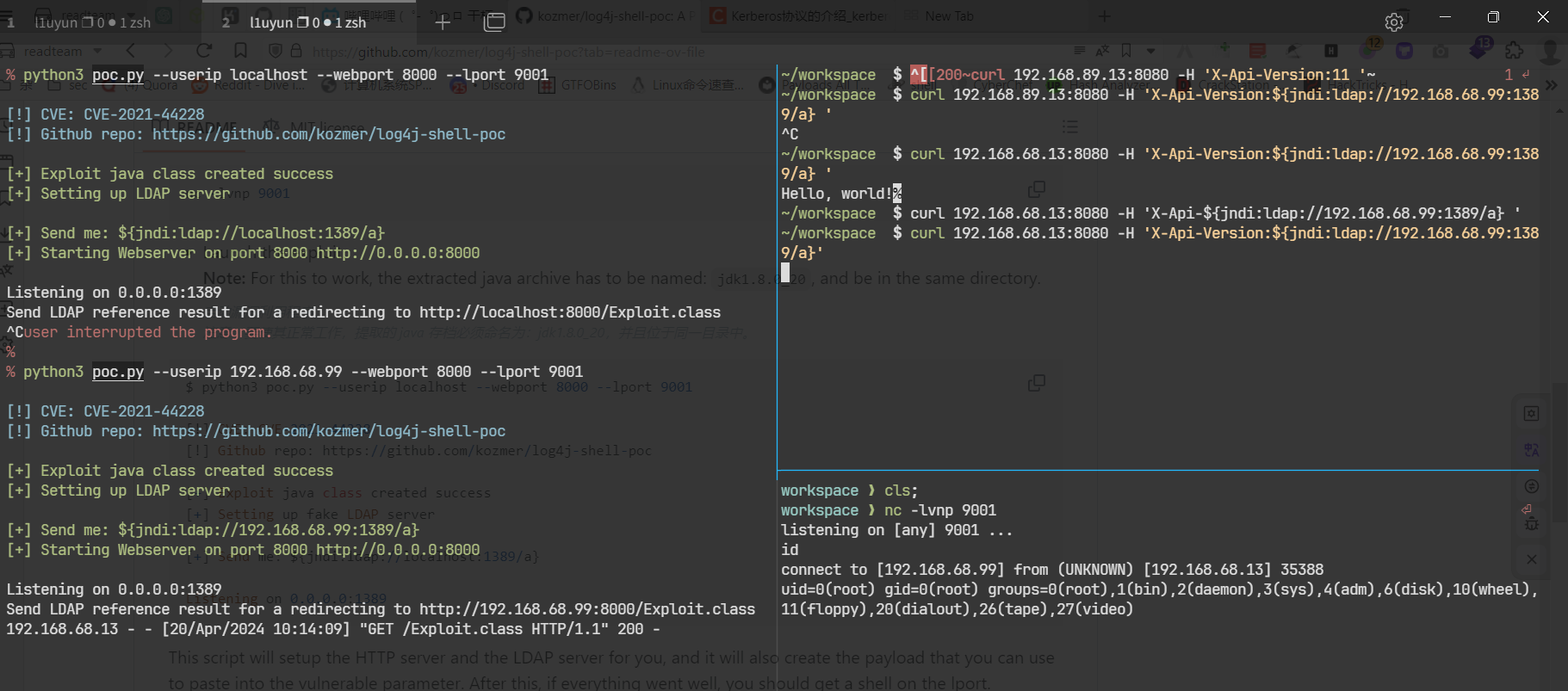This screenshot has height=691, width=1568.
Task: Add a new browser tab with plus
Action: (x=1105, y=16)
